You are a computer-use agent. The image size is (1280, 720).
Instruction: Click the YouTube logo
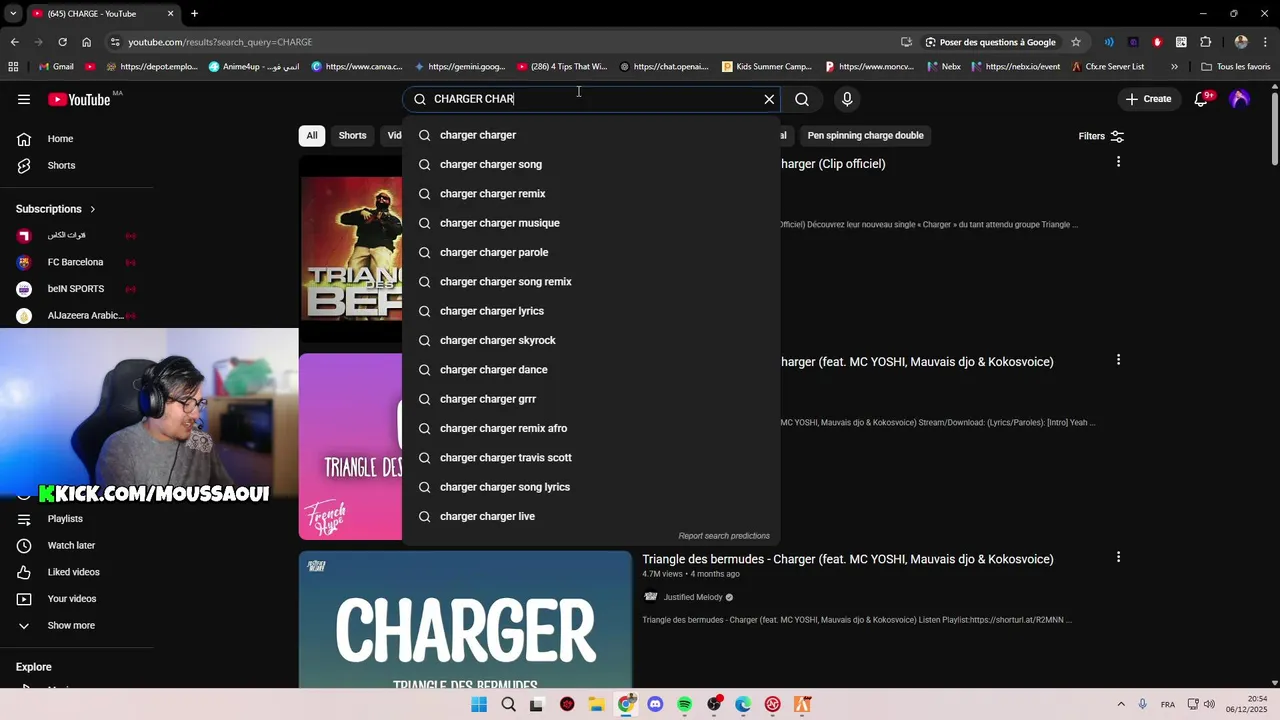pos(79,99)
